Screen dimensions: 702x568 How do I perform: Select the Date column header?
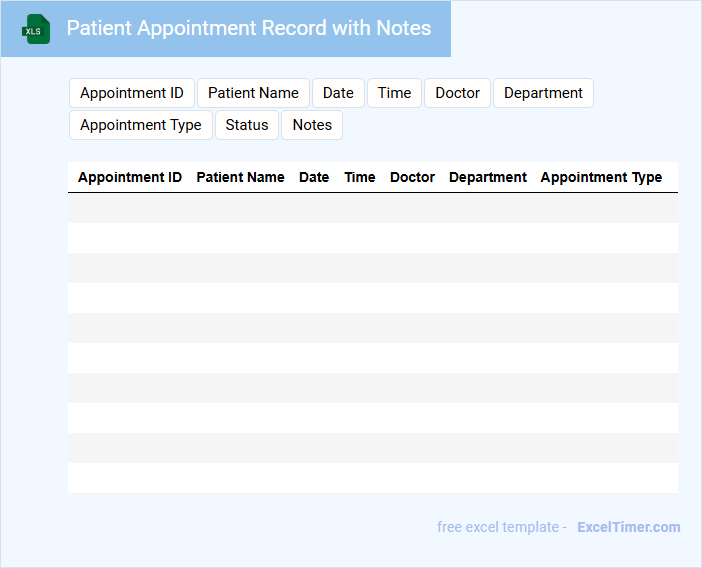click(x=314, y=177)
